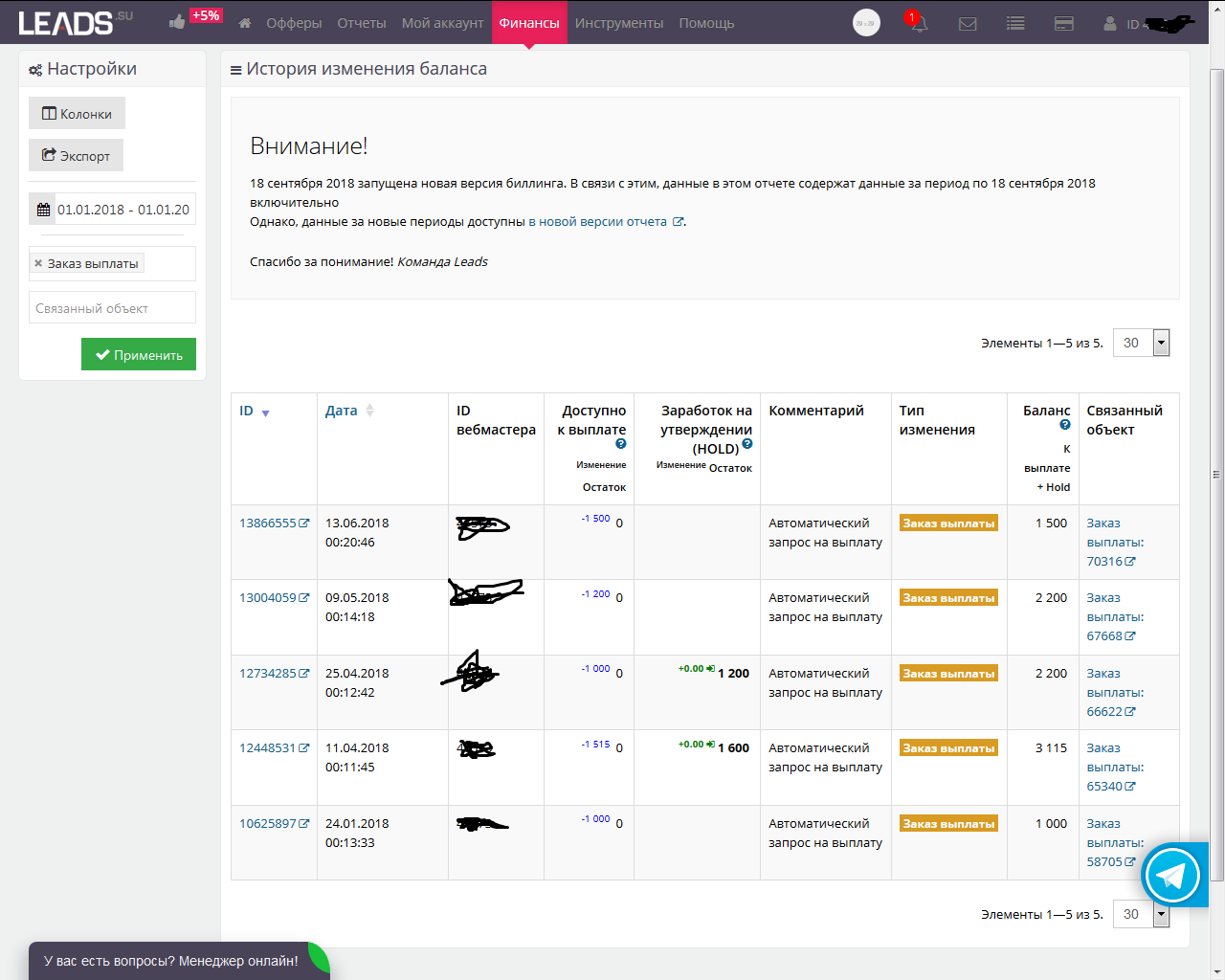This screenshot has height=980, width=1225.
Task: Open external icon next to payout 70316
Action: pyautogui.click(x=1130, y=562)
